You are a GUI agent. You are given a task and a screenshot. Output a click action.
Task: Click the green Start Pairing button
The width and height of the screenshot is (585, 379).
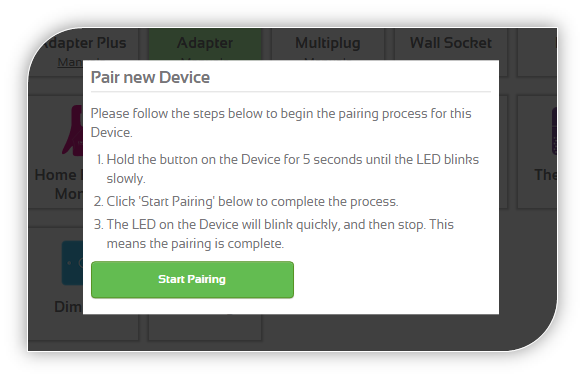pyautogui.click(x=192, y=279)
